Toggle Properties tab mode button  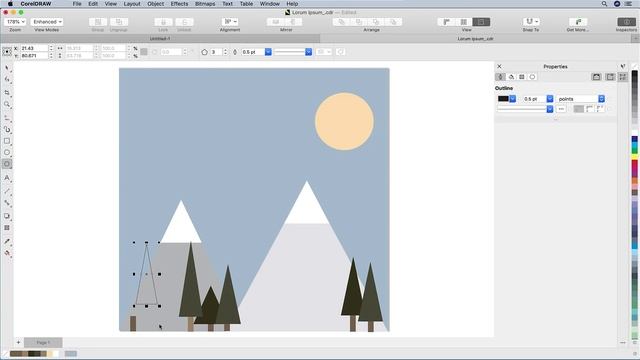610,77
